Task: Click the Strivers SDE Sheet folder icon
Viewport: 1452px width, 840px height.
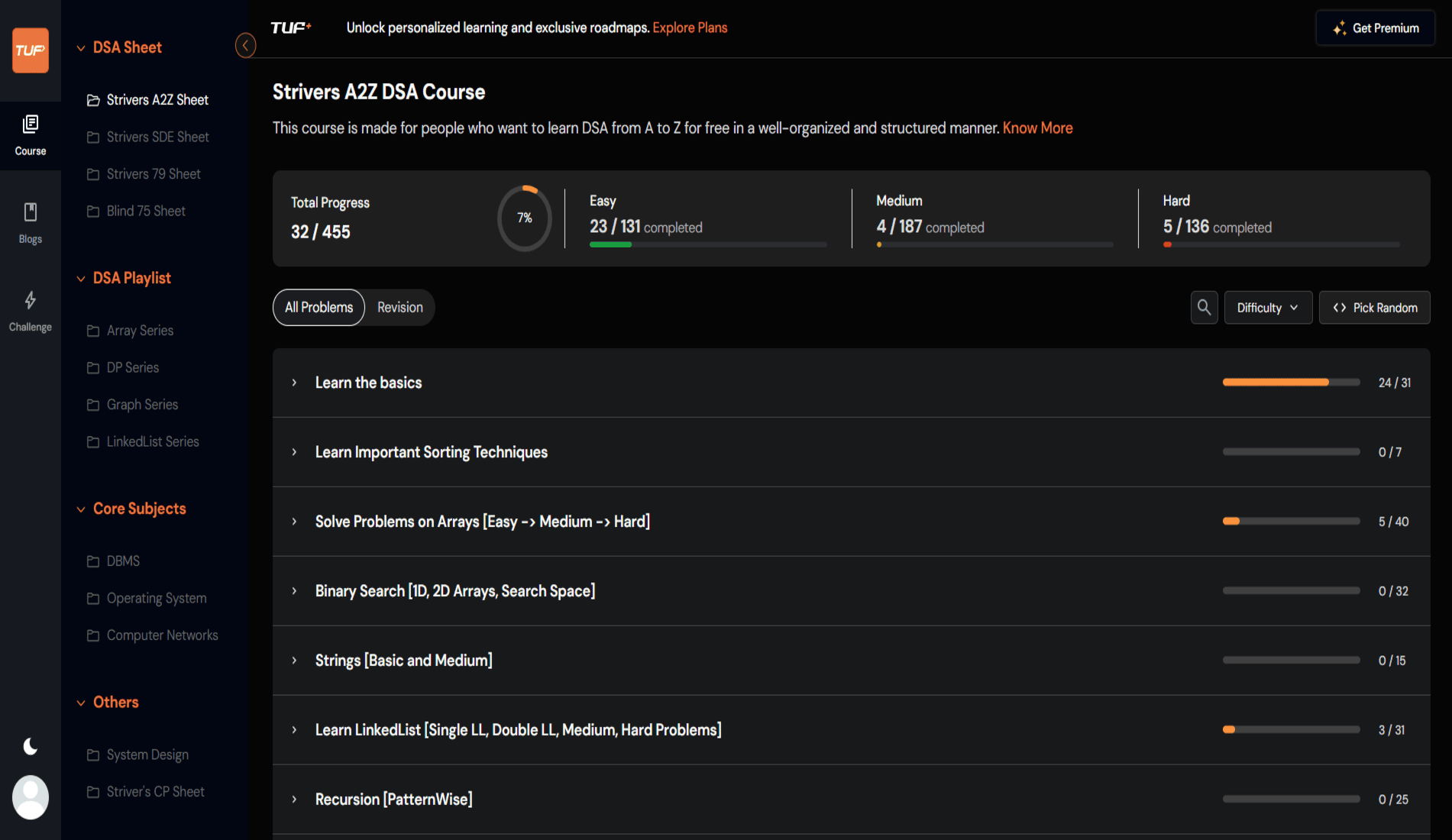Action: 93,137
